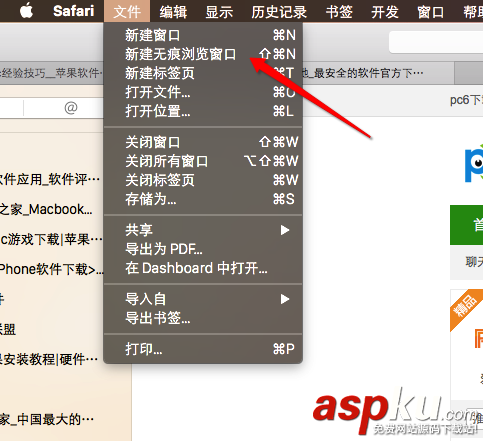
Task: Open the 显示 menu
Action: click(219, 12)
